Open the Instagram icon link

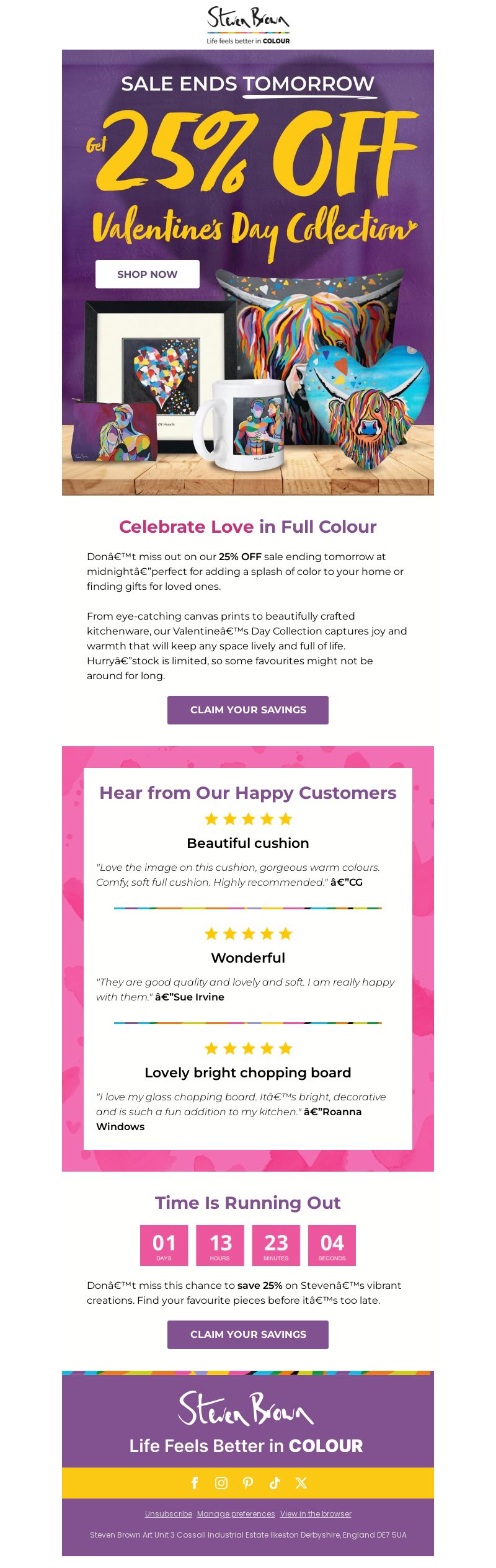[x=221, y=1482]
